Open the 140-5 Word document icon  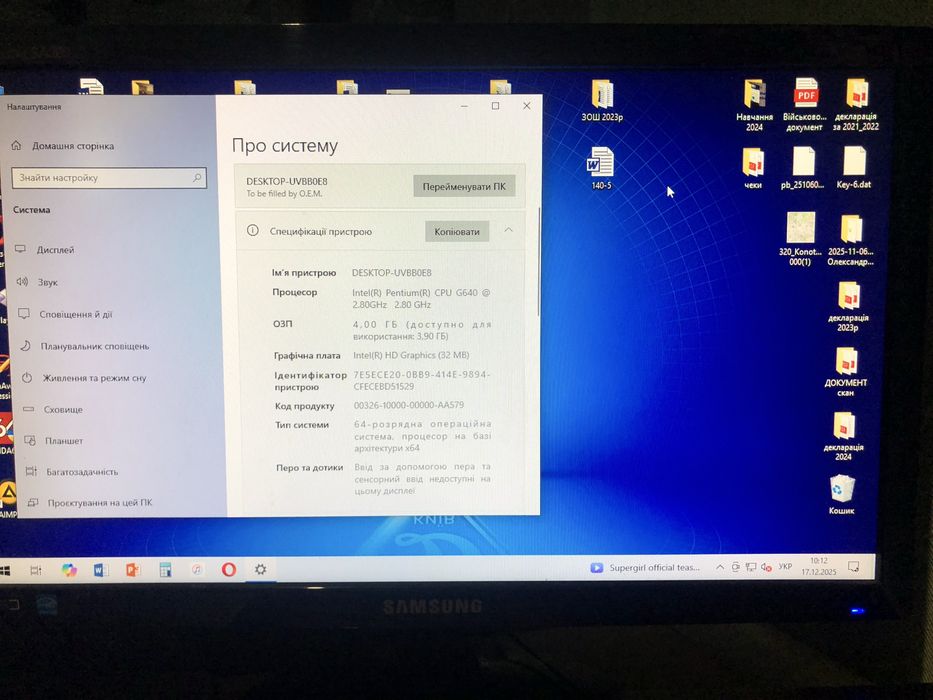pyautogui.click(x=601, y=168)
